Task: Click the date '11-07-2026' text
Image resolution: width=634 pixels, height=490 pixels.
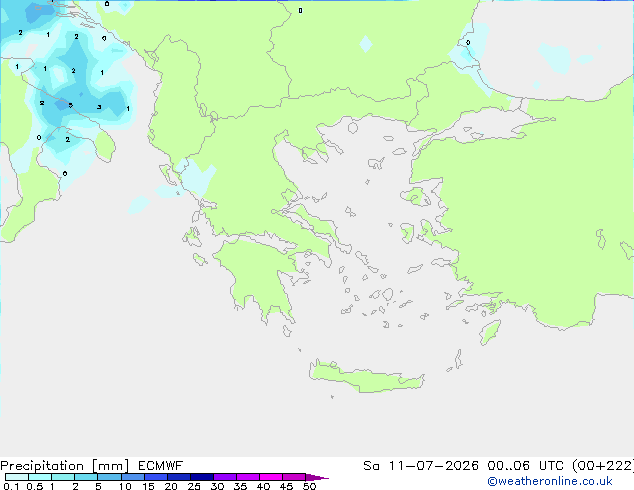Action: 433,466
